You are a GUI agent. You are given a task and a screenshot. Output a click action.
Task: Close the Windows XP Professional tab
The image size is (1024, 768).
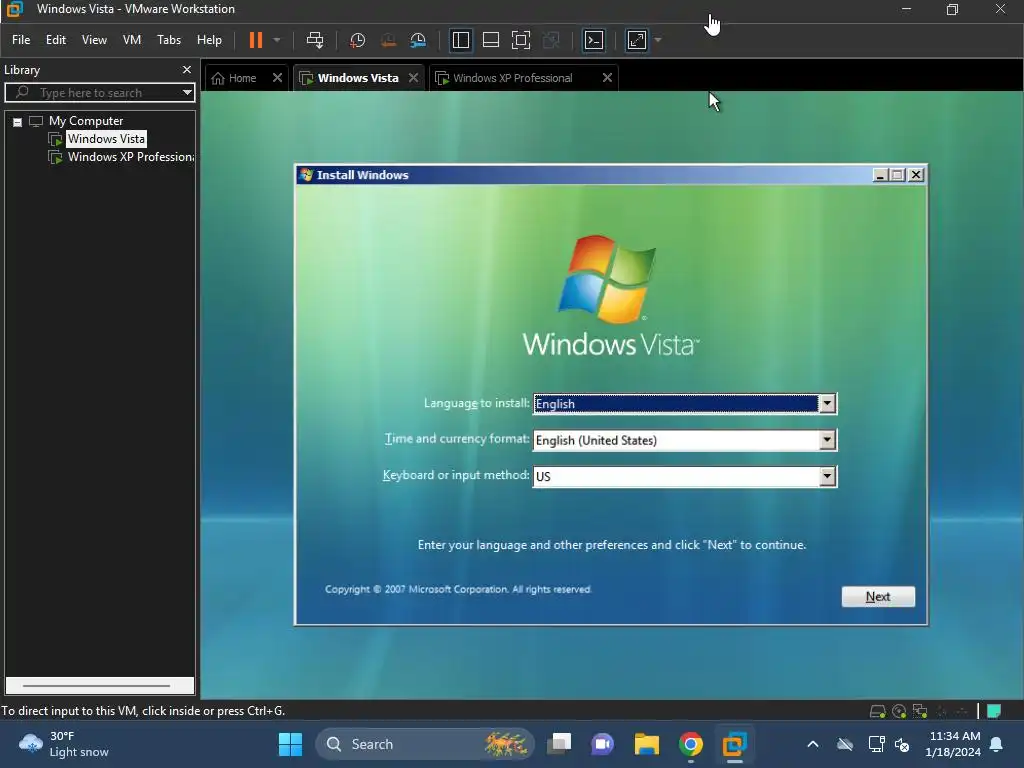click(x=607, y=78)
